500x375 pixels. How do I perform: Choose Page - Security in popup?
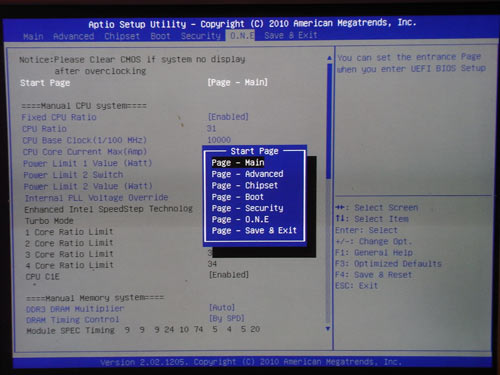pos(247,208)
